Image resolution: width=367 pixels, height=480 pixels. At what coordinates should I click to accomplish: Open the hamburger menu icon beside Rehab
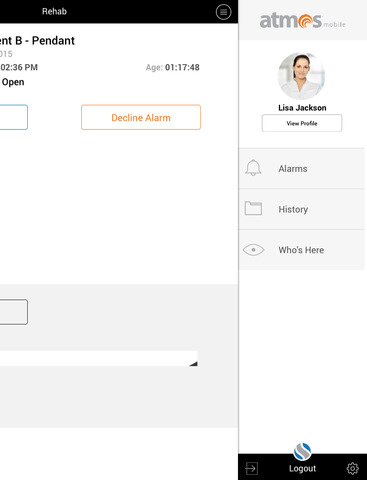(223, 12)
